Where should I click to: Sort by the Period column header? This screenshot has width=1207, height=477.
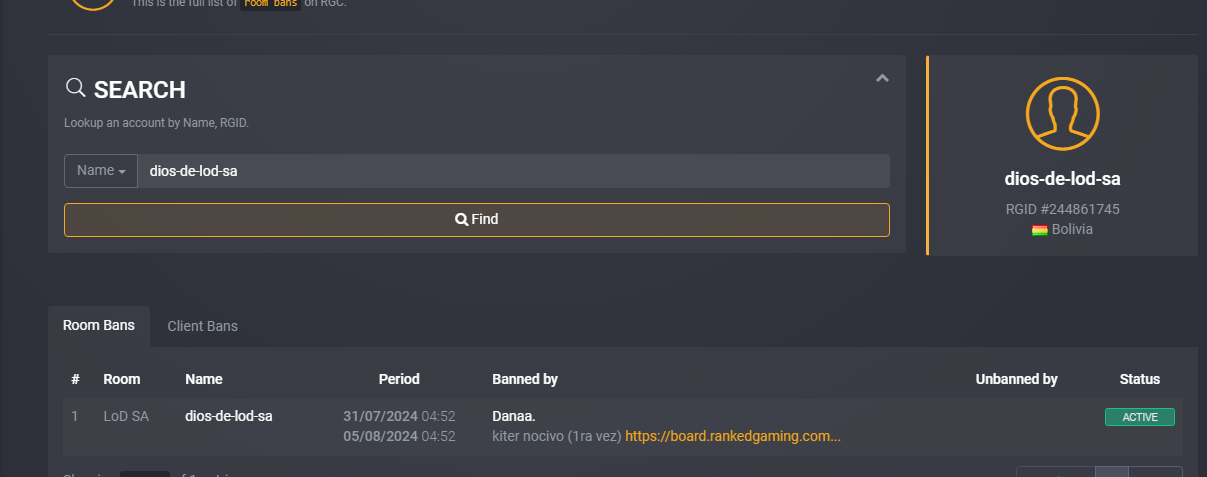(x=399, y=379)
